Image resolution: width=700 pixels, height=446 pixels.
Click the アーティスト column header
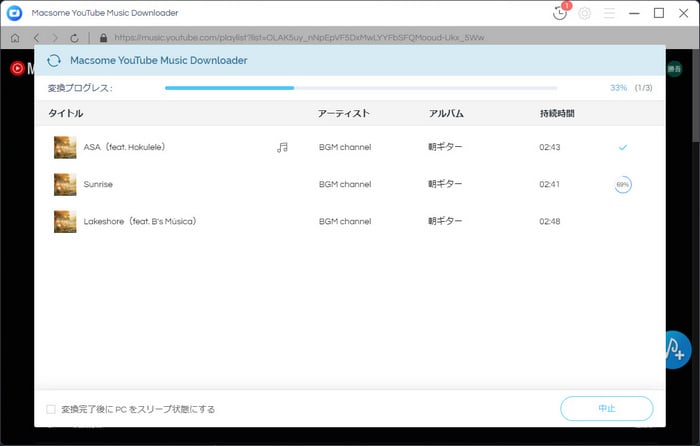344,113
